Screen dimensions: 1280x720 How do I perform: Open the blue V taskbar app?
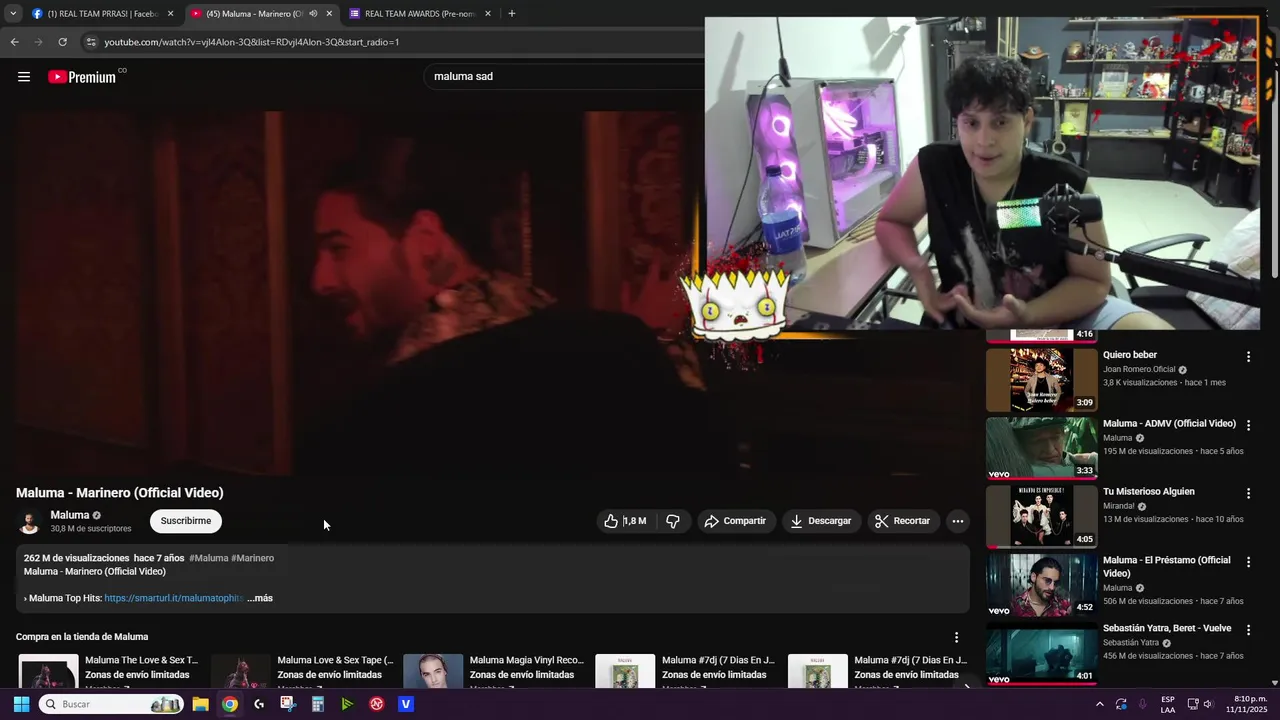coord(406,704)
